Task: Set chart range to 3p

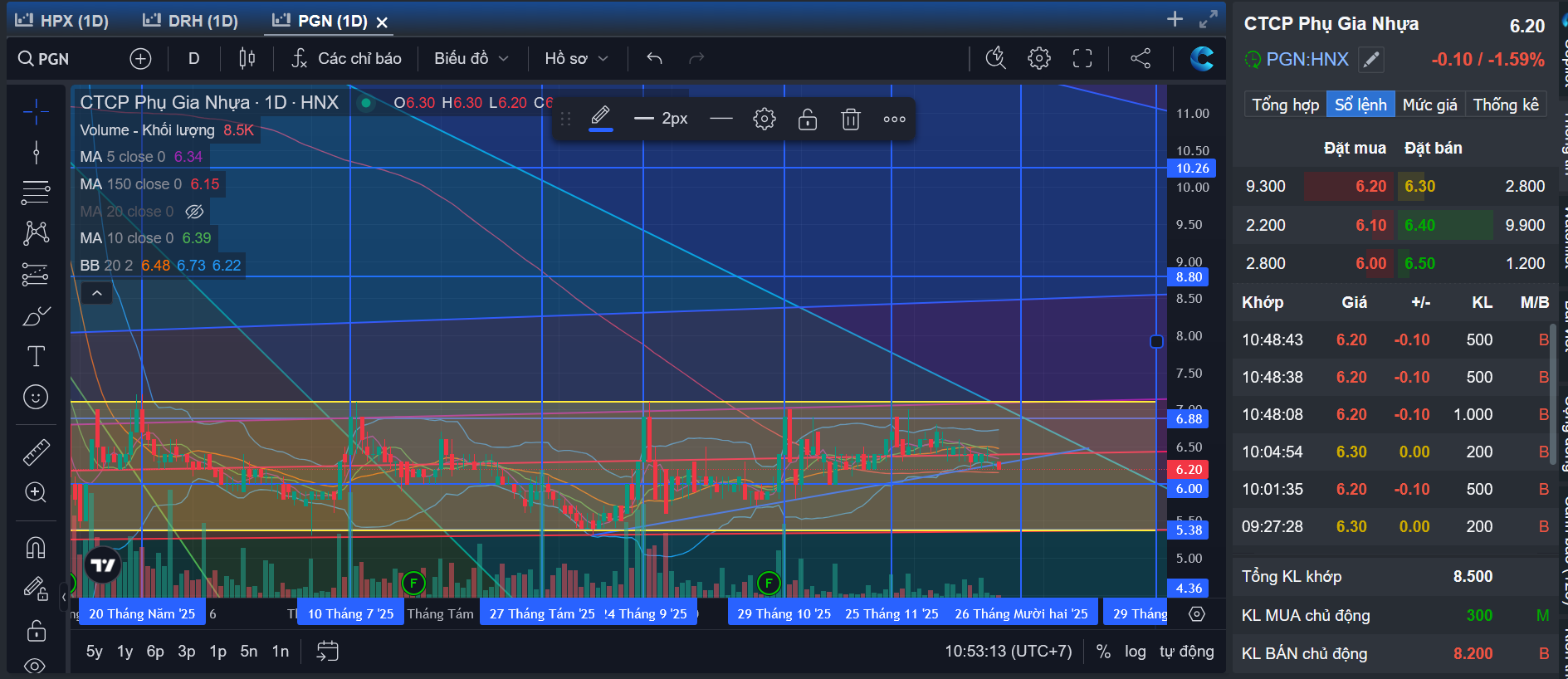Action: tap(187, 652)
